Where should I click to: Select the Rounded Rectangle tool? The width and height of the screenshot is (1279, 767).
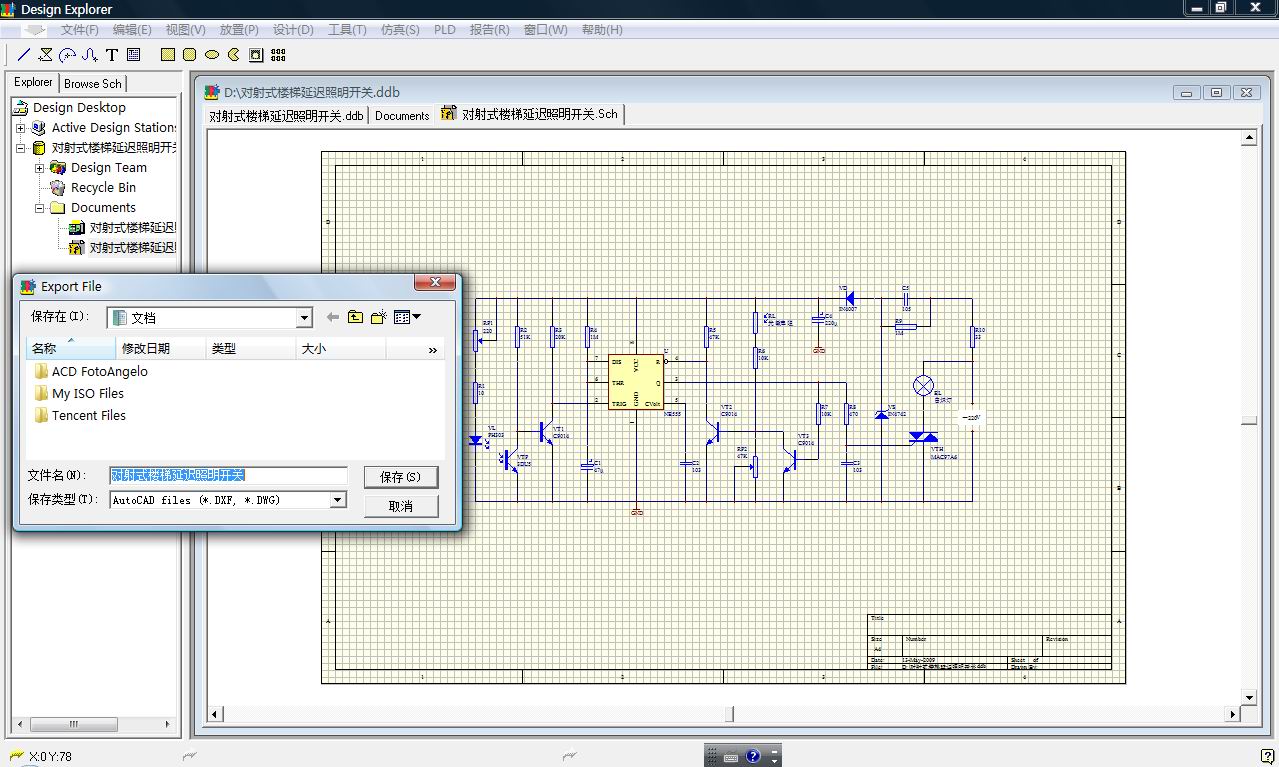(x=190, y=55)
